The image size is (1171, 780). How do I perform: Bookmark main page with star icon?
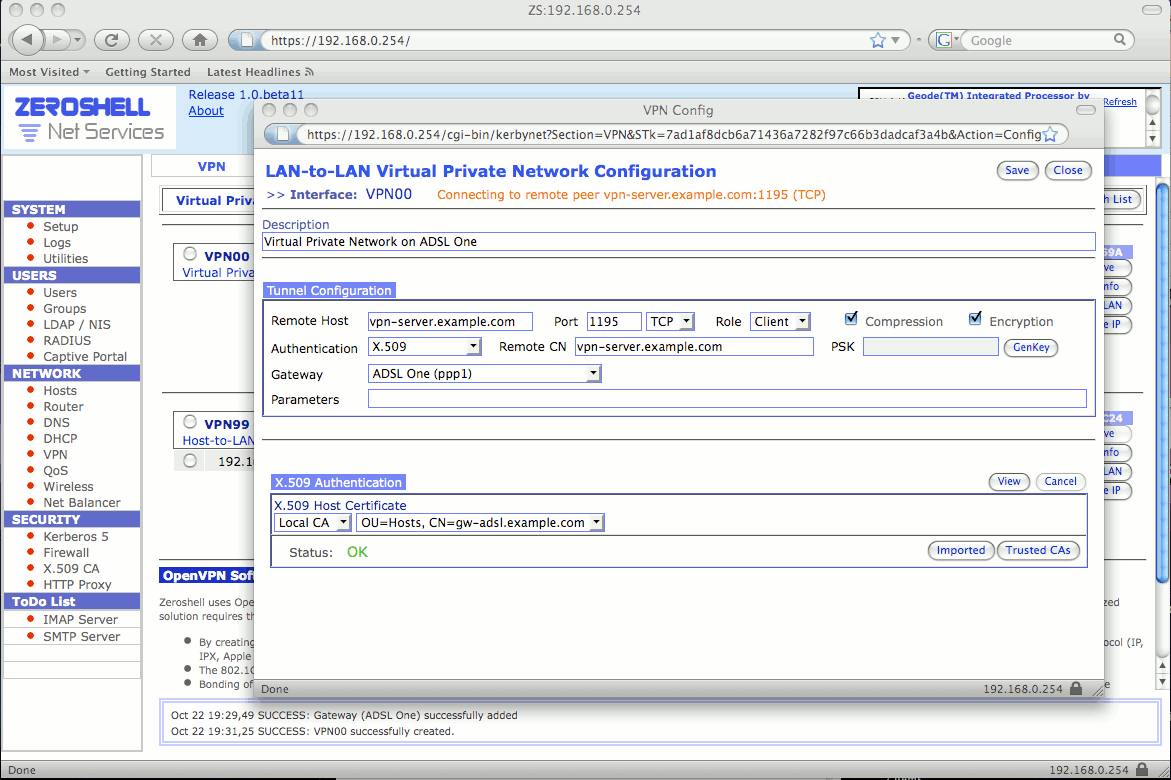[x=878, y=40]
